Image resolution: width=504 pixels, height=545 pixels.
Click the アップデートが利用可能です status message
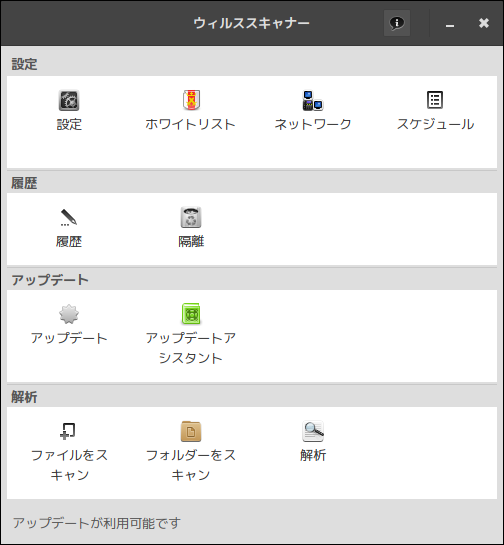coord(97,523)
